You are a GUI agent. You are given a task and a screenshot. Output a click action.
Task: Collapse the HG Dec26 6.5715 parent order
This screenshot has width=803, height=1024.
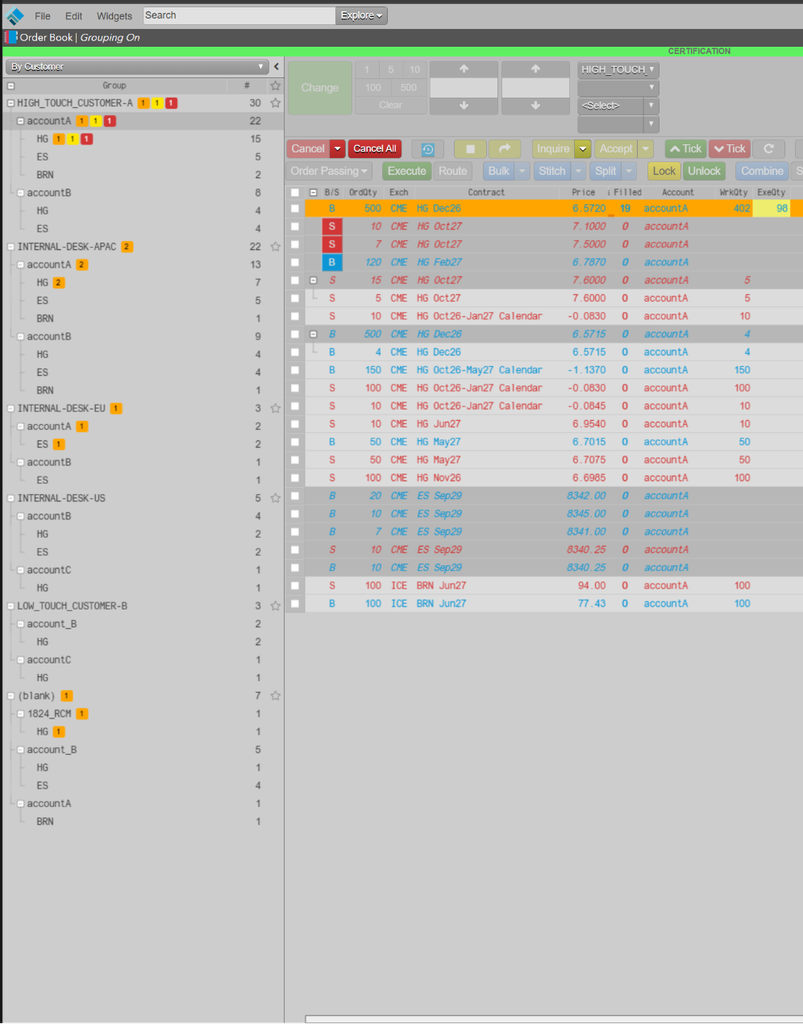(313, 334)
